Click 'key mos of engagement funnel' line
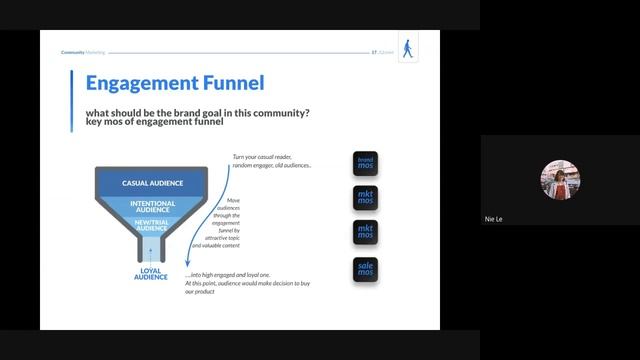This screenshot has height=360, width=640. click(155, 122)
